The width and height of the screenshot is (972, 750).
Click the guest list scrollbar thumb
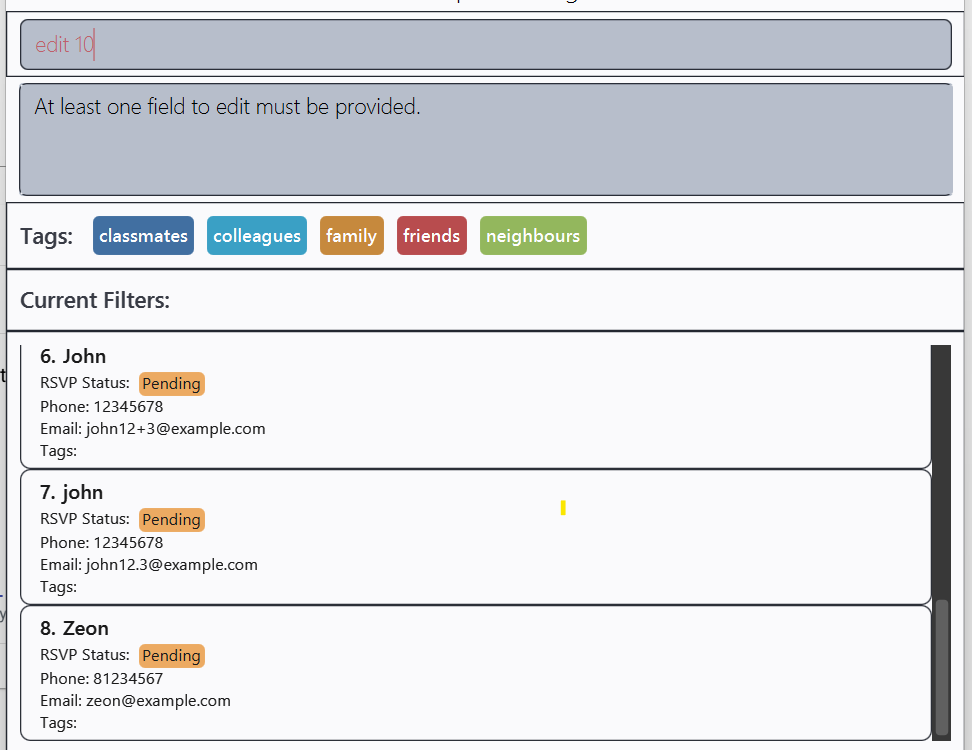[x=942, y=667]
